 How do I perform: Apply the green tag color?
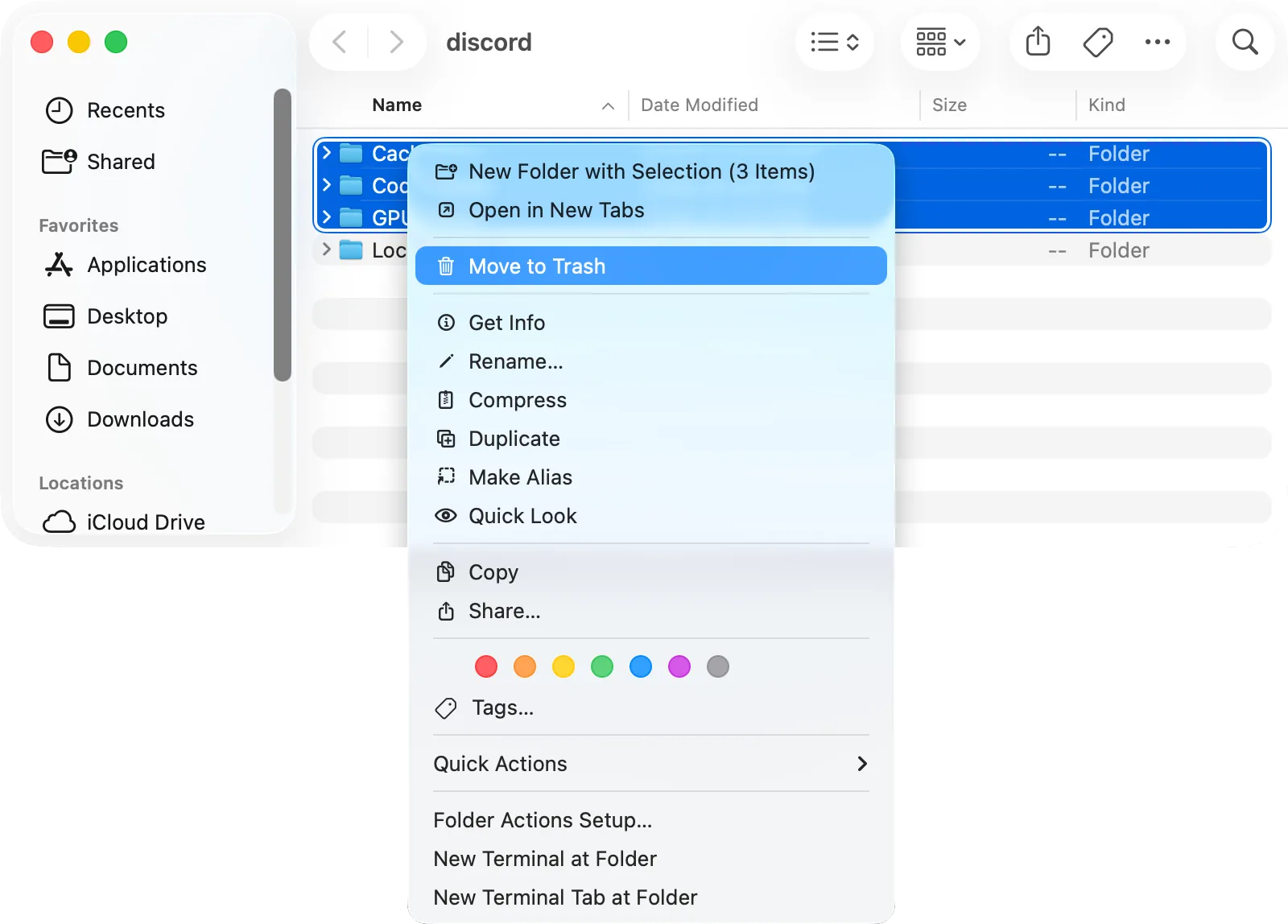coord(602,666)
